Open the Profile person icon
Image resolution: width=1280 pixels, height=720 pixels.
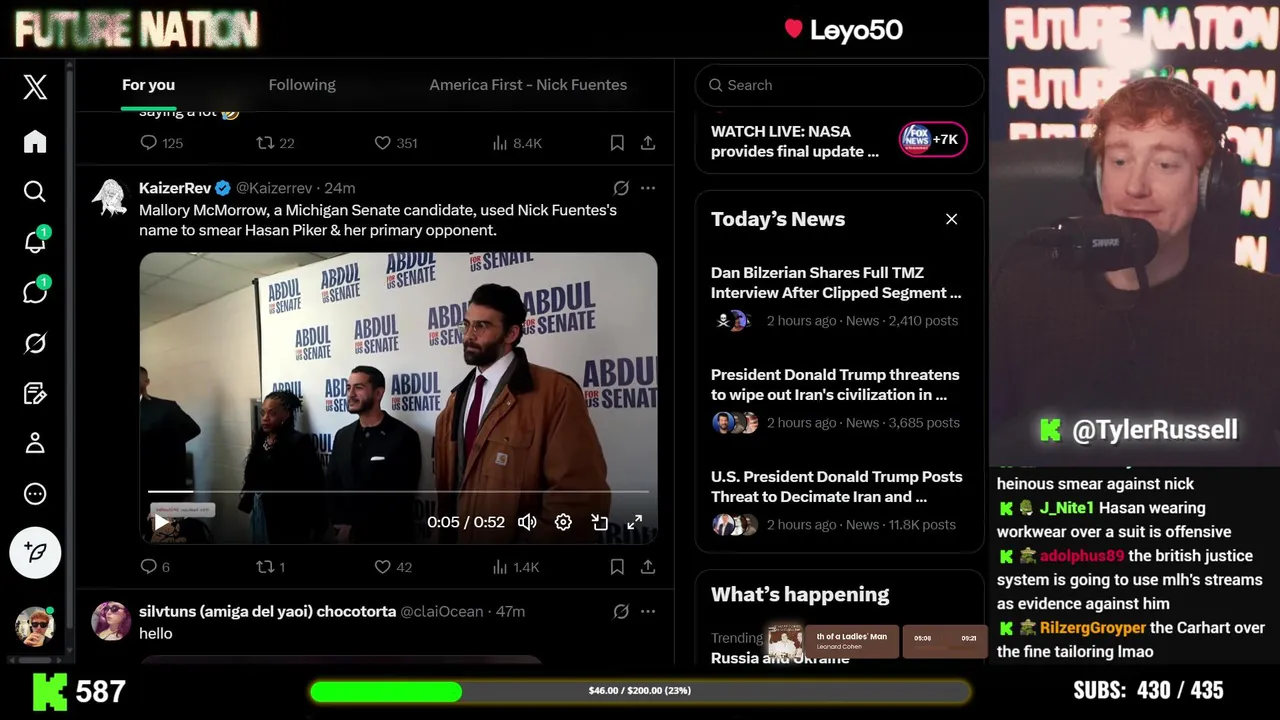(35, 442)
